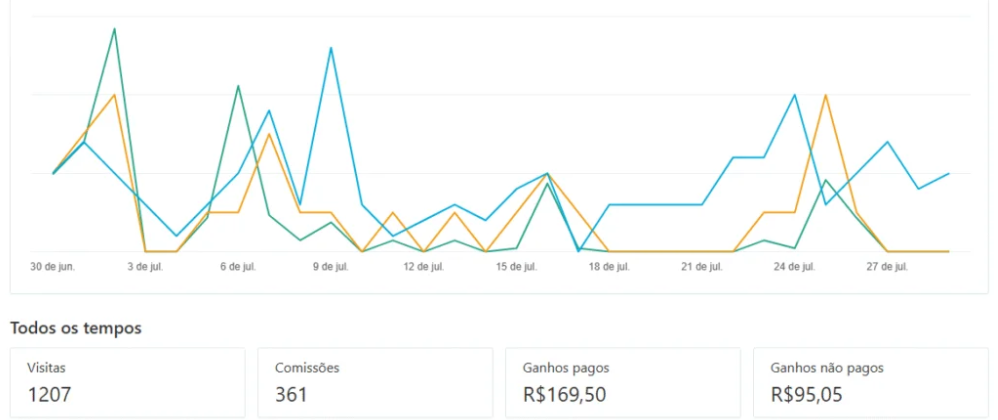Click the '9 de jul.' axis label

click(330, 267)
